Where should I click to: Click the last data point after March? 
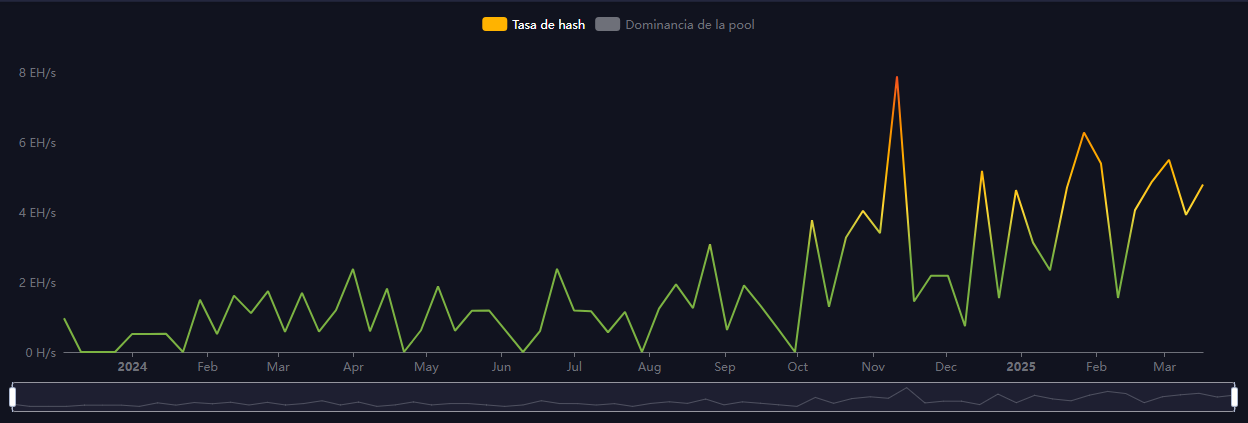click(1202, 185)
